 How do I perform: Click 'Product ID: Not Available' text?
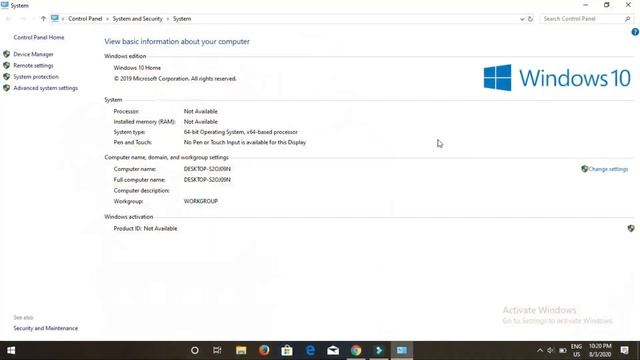(x=145, y=229)
